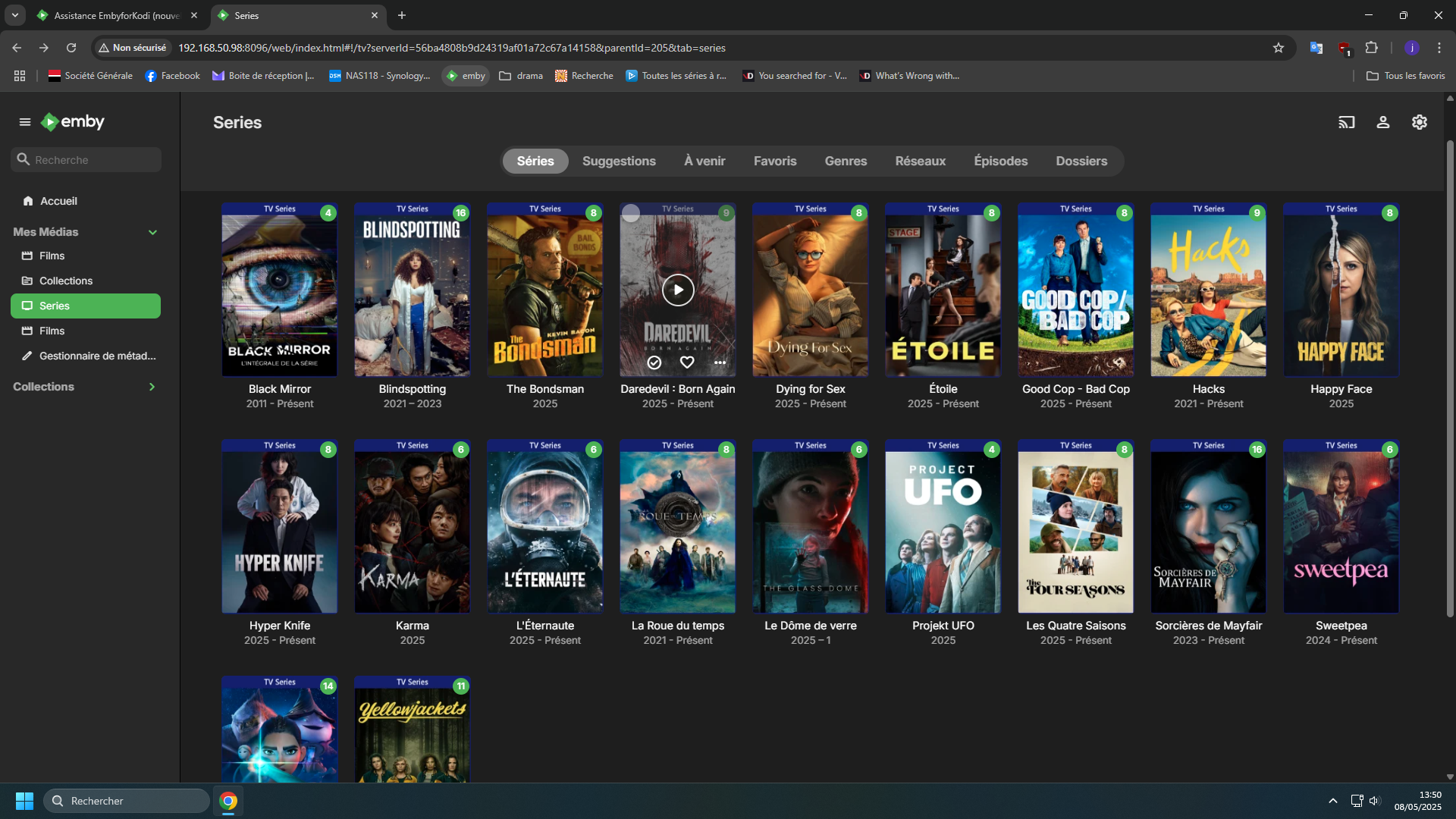Open more options dots on Daredevil poster

[x=720, y=362]
